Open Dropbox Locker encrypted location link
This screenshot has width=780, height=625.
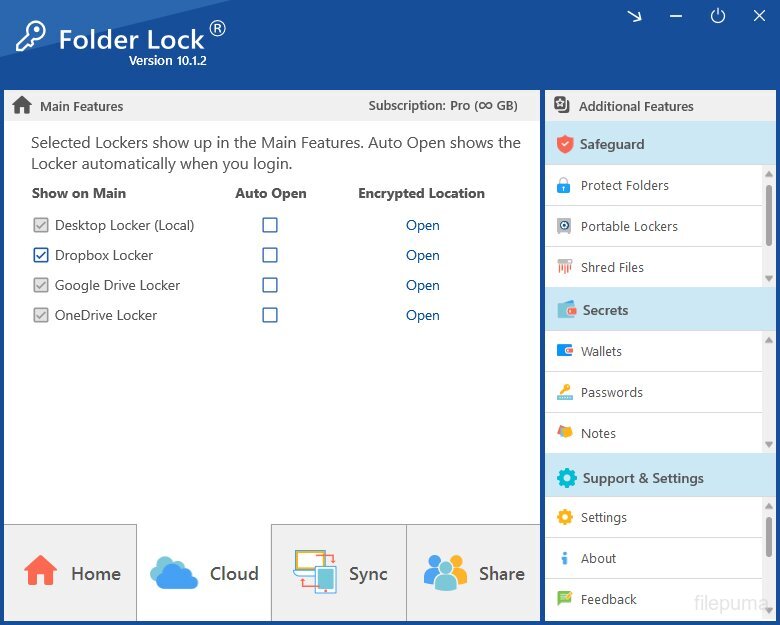[x=422, y=255]
